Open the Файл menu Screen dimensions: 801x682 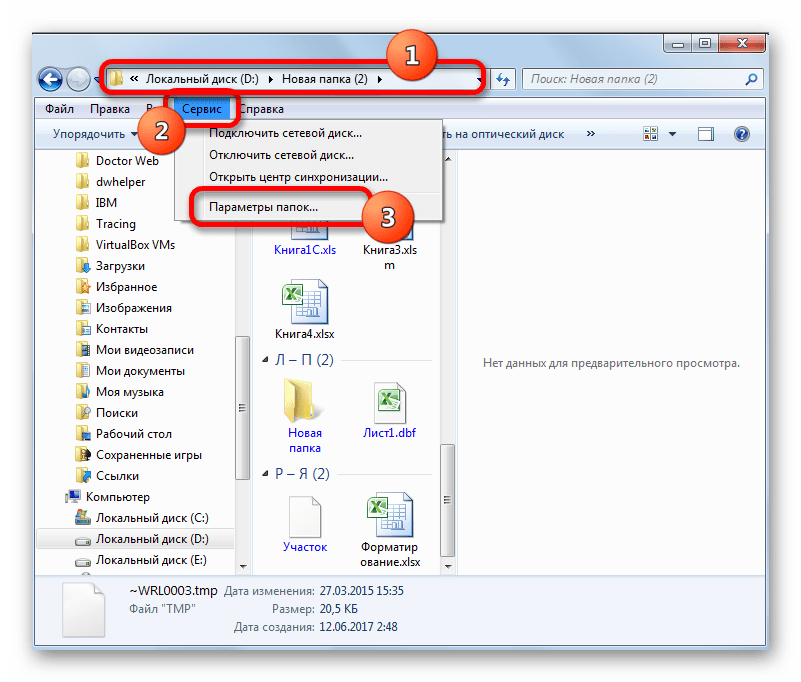click(x=59, y=109)
